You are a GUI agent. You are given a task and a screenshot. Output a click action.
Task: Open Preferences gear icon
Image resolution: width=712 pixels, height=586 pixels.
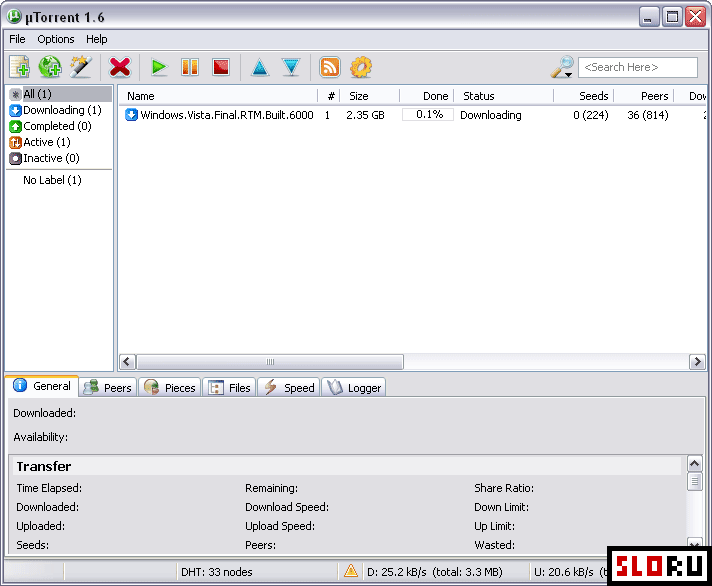(361, 67)
